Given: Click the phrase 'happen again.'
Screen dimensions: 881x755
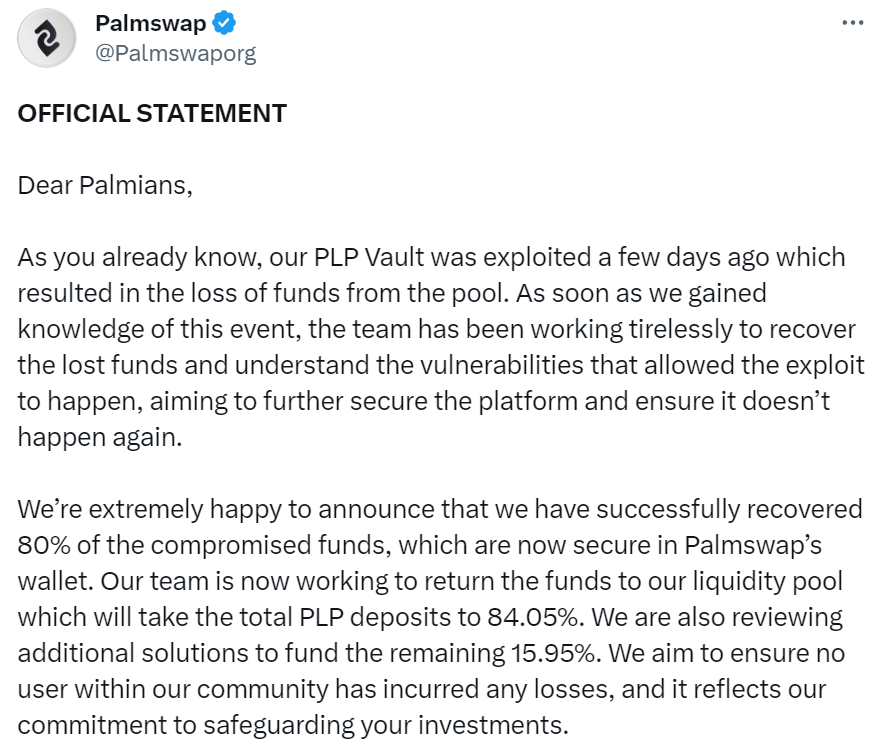Looking at the screenshot, I should point(100,438).
